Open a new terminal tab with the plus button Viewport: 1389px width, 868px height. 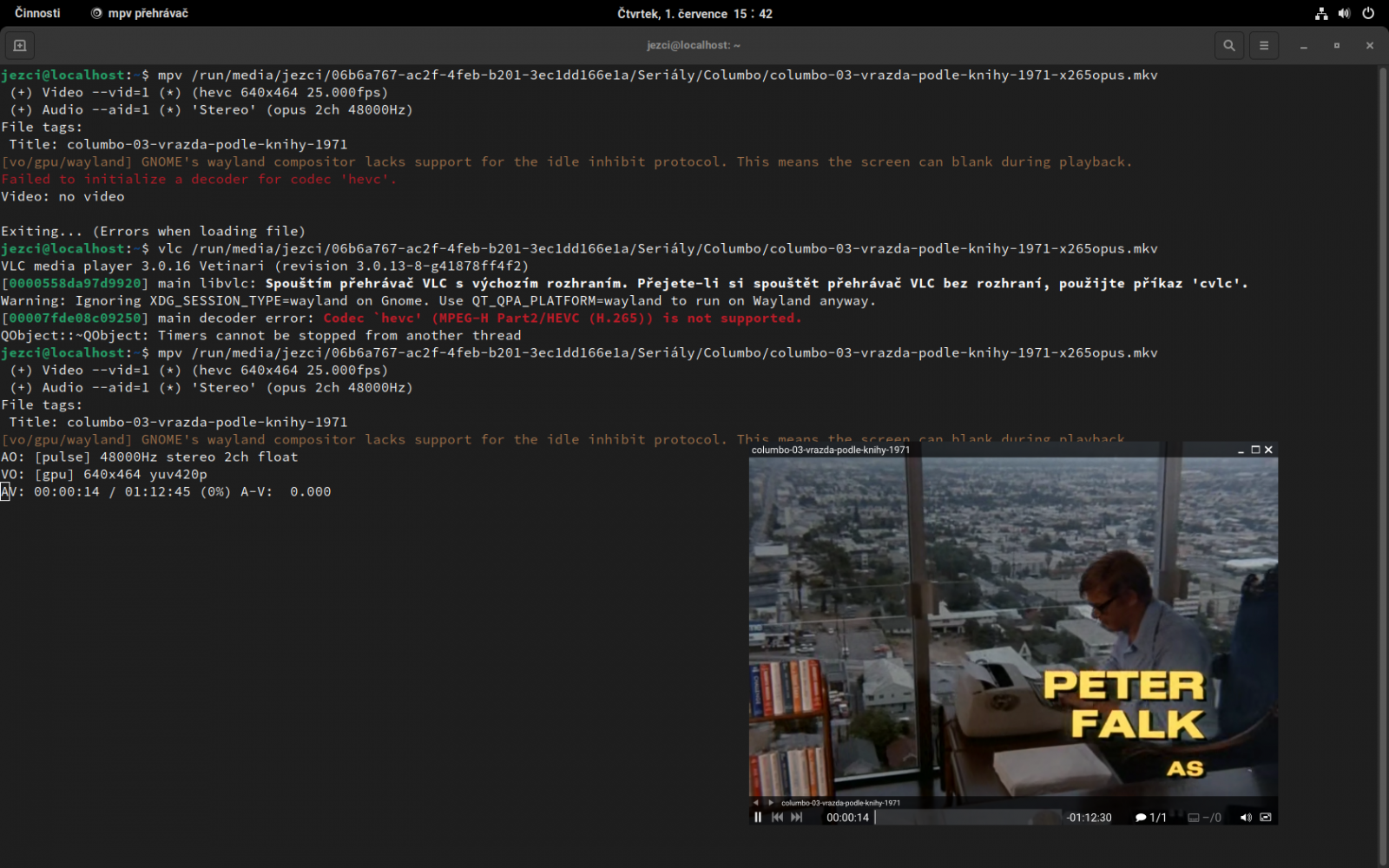[18, 45]
